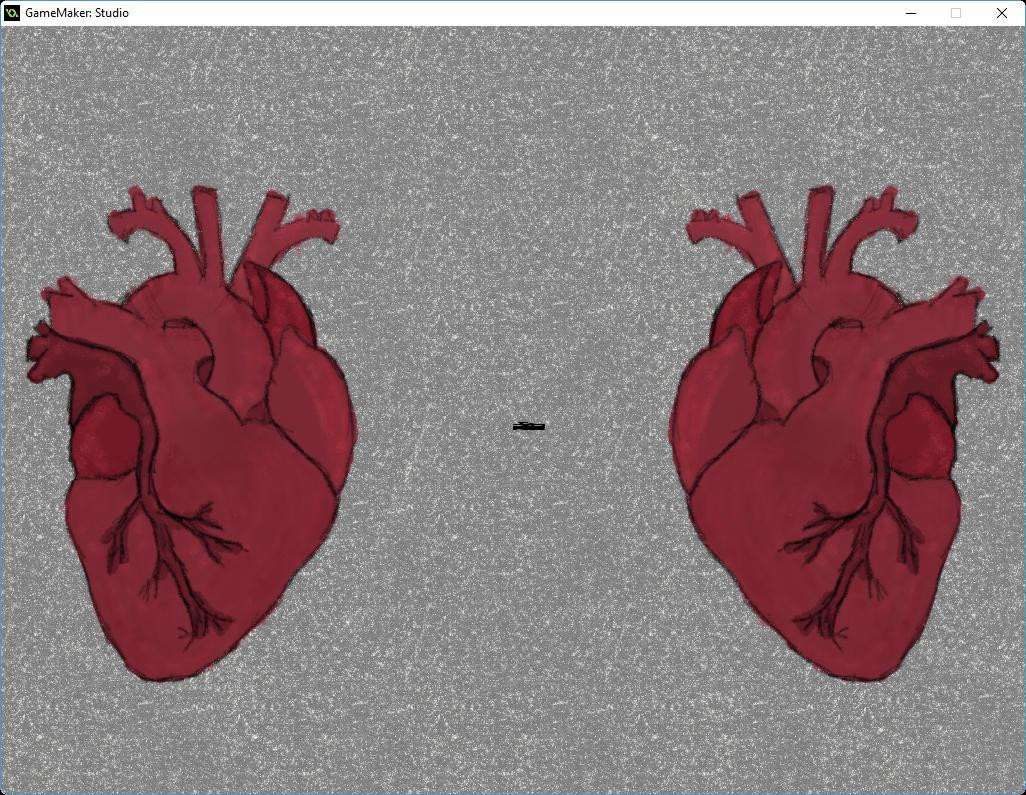Click the right anatomical heart sprite
This screenshot has width=1026, height=795.
click(x=834, y=433)
